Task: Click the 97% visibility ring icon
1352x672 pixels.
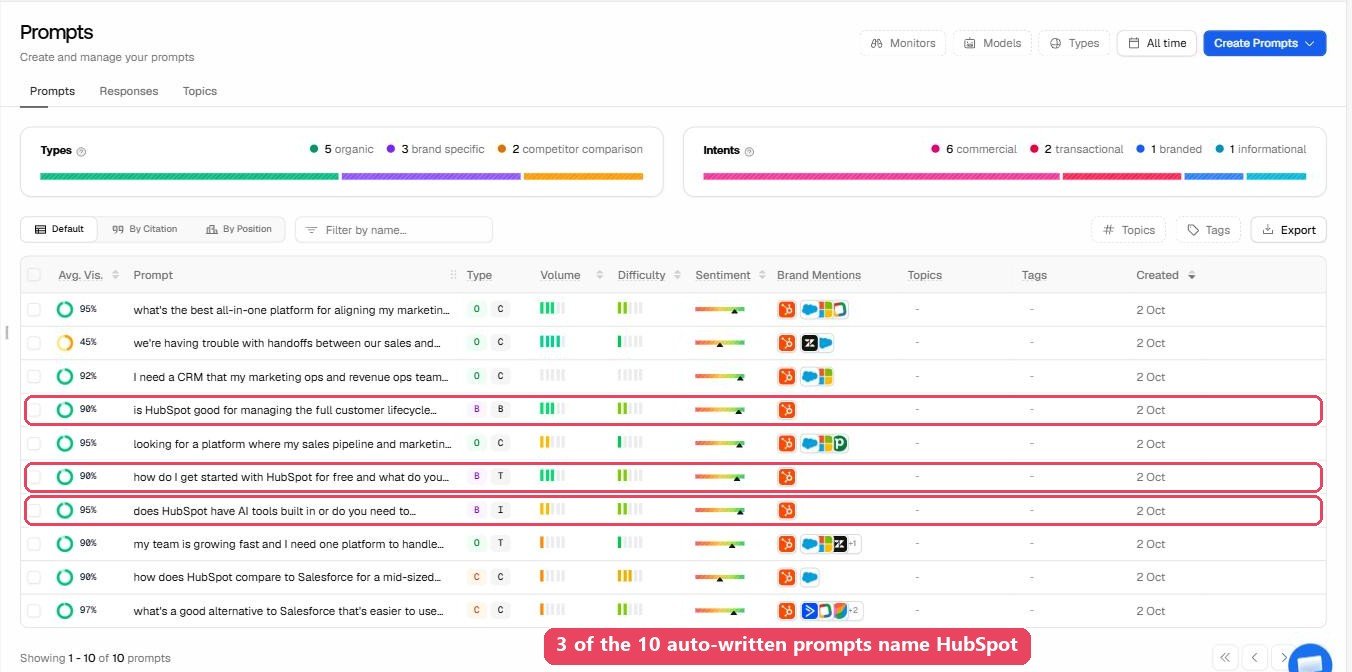Action: click(64, 611)
